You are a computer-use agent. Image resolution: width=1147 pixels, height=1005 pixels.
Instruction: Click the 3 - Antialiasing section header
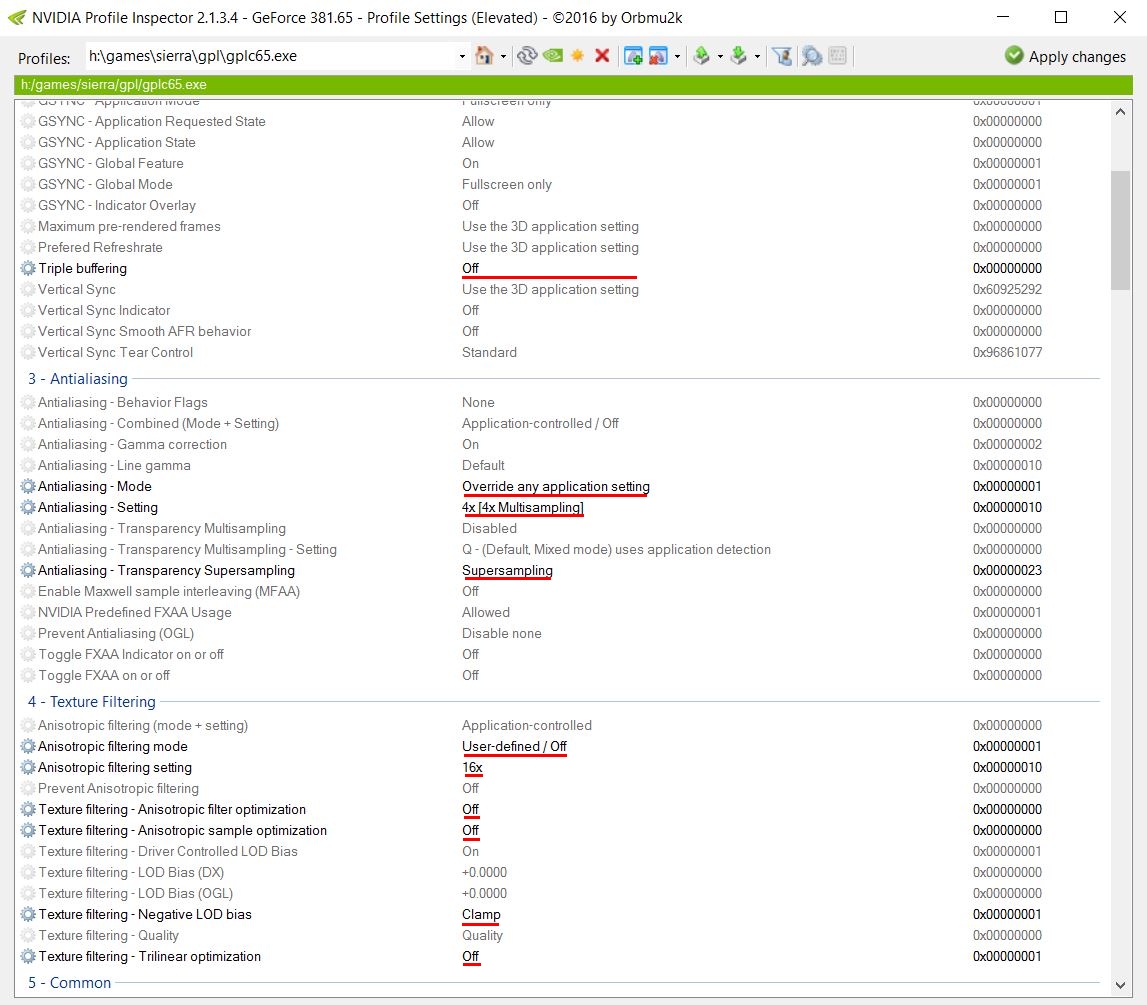pyautogui.click(x=78, y=379)
